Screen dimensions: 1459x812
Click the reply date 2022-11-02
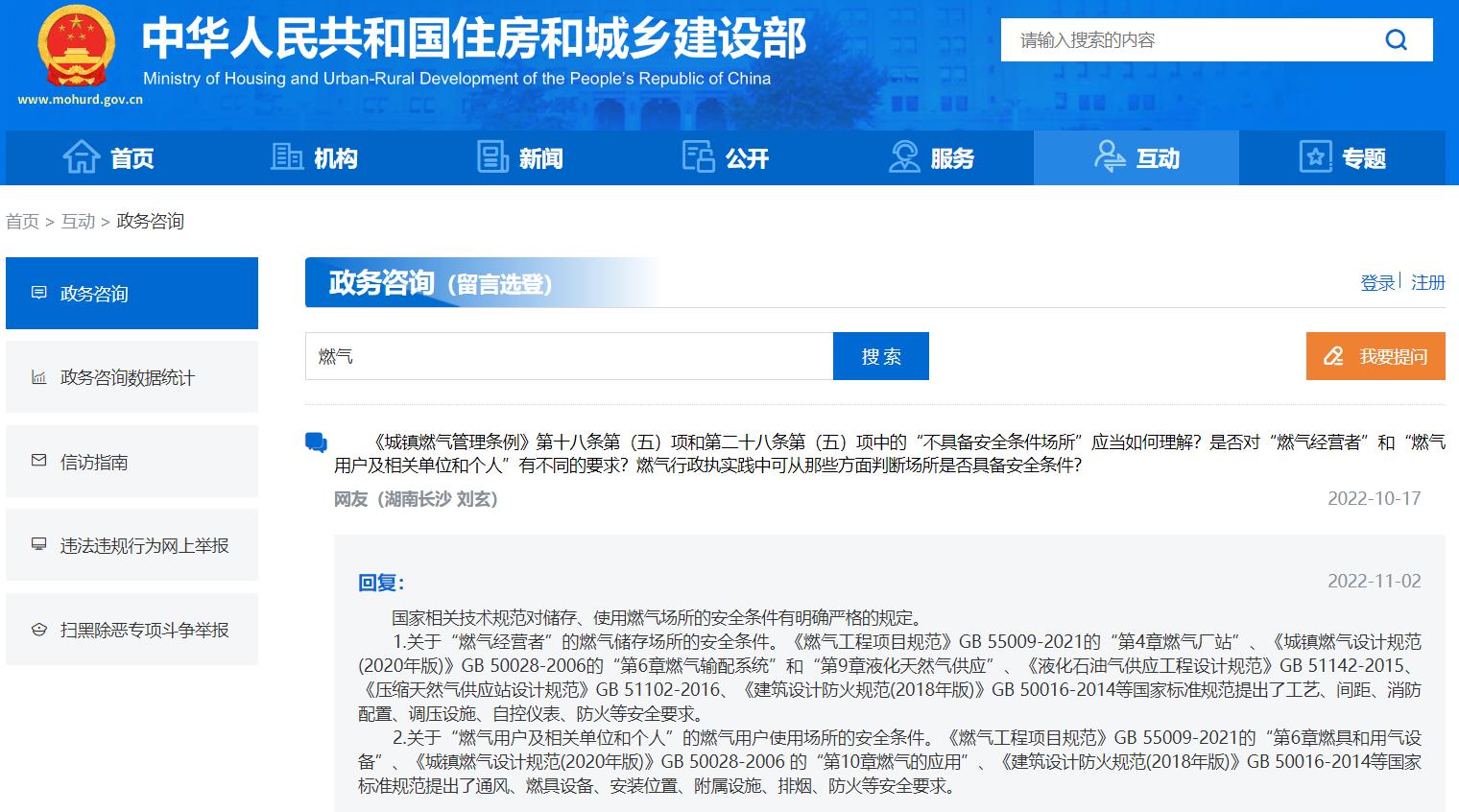1374,581
